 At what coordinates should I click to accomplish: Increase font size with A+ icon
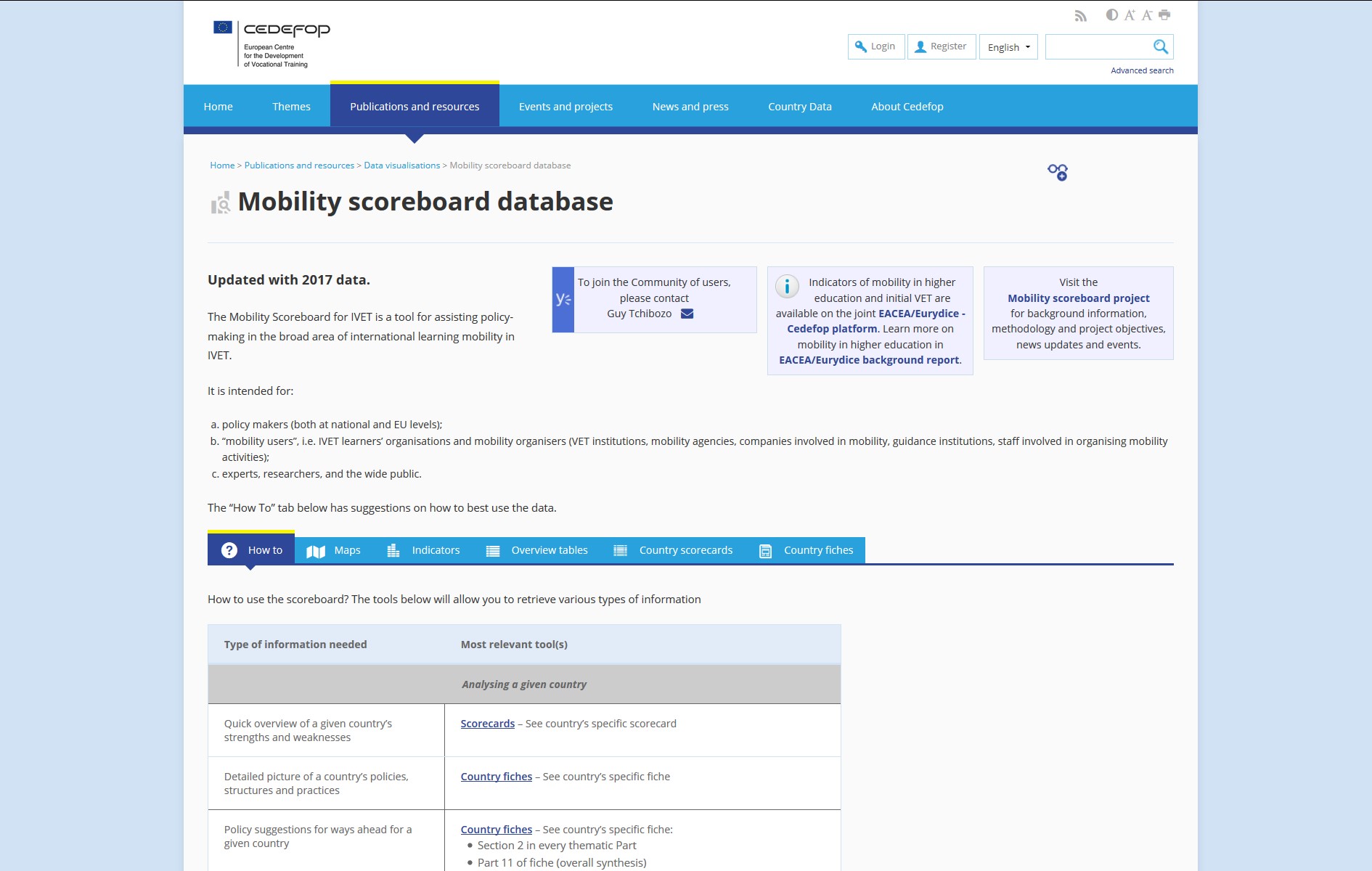point(1130,15)
